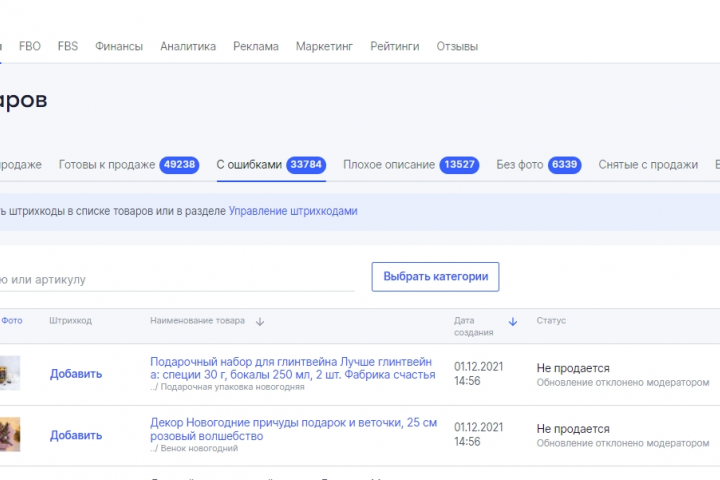Open the New Year decor product thumbnail
This screenshot has width=720, height=480.
pos(10,434)
